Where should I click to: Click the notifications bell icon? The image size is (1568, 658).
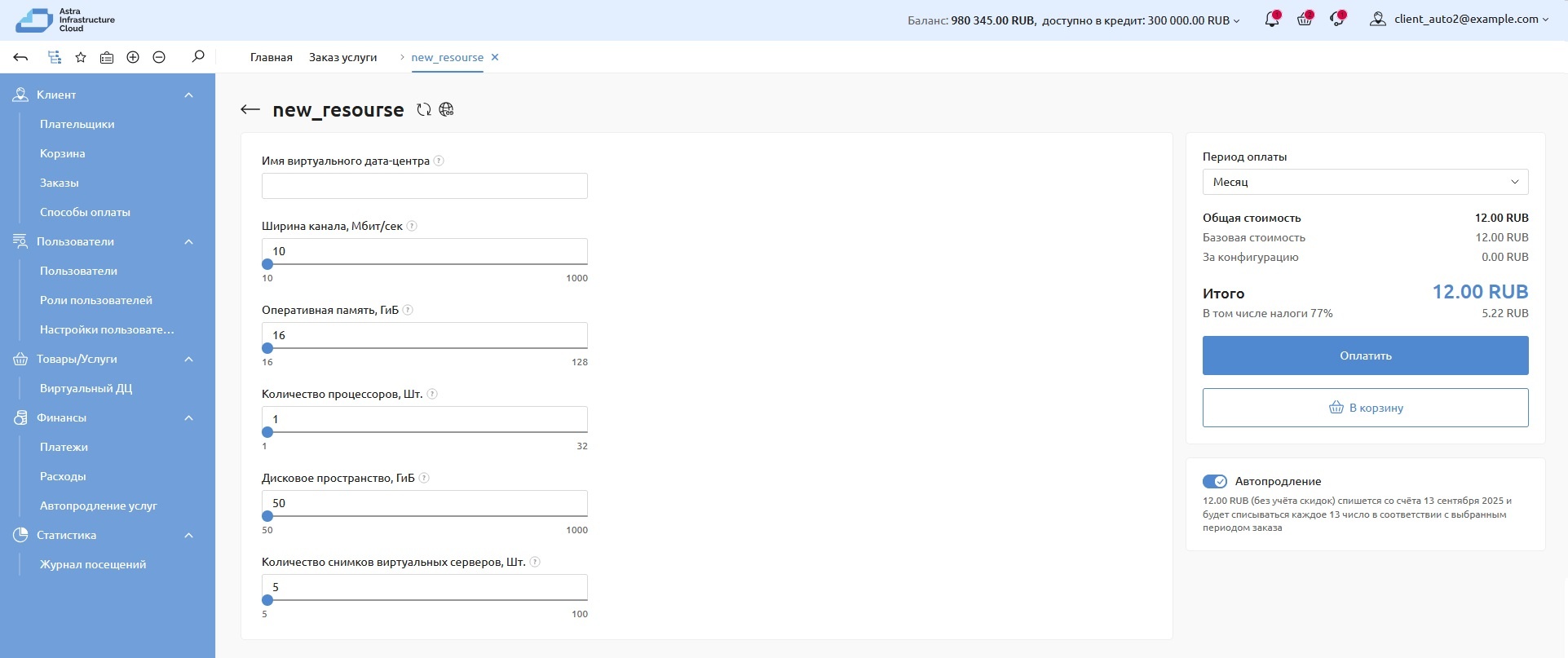point(1271,20)
